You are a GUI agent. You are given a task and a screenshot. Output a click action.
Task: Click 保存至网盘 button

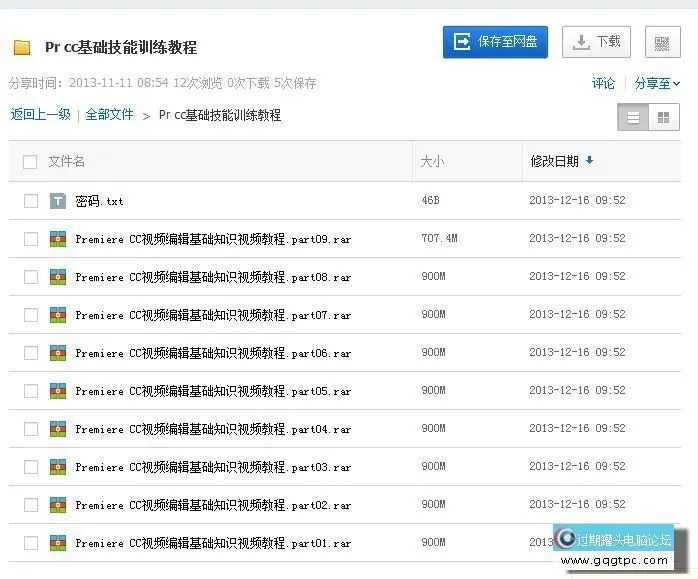tap(495, 42)
